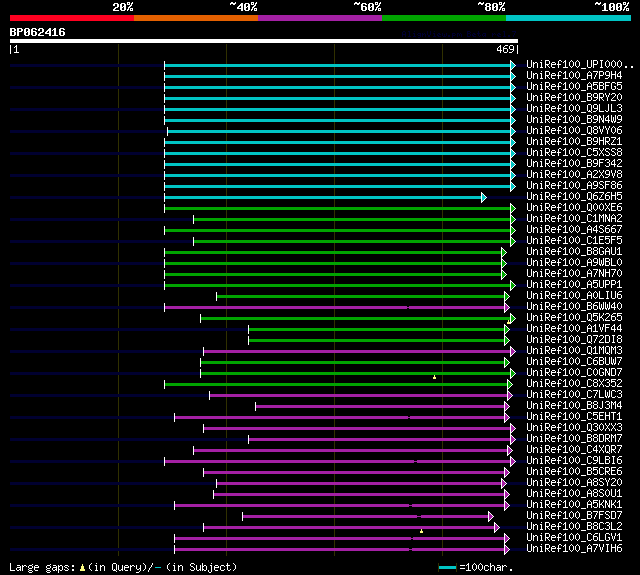Image resolution: width=640 pixels, height=575 pixels.
Task: Click the UniRef100_Q8VY06 label
Action: coord(574,131)
